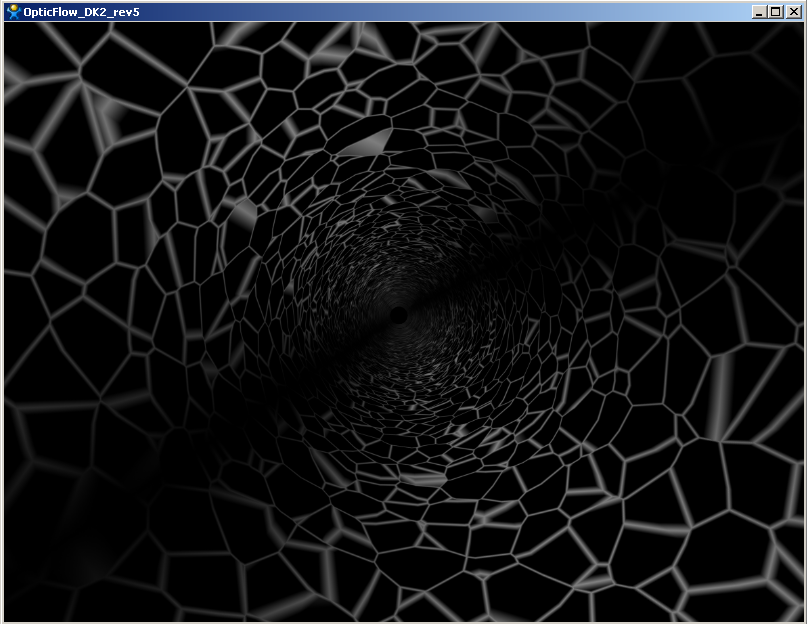807x624 pixels.
Task: Click the top-right corner of the tunnel view
Action: pos(799,27)
